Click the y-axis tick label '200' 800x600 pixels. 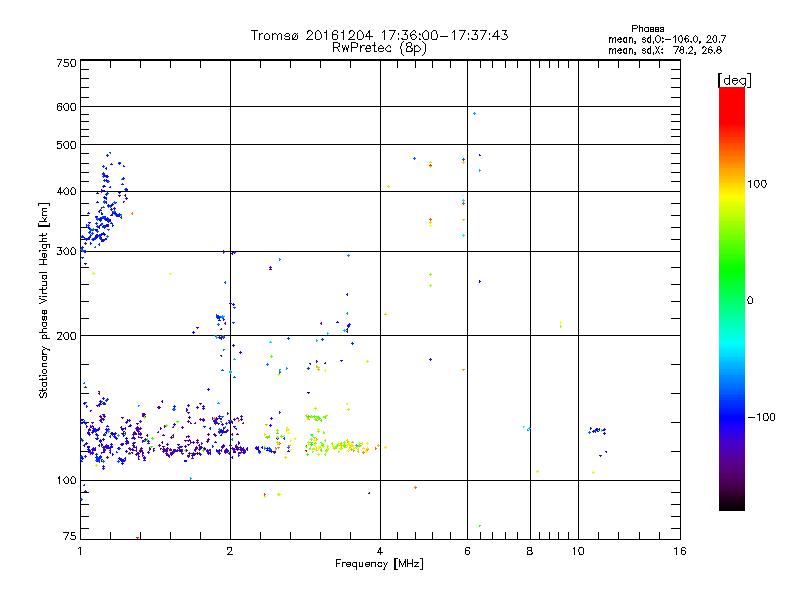click(x=66, y=336)
